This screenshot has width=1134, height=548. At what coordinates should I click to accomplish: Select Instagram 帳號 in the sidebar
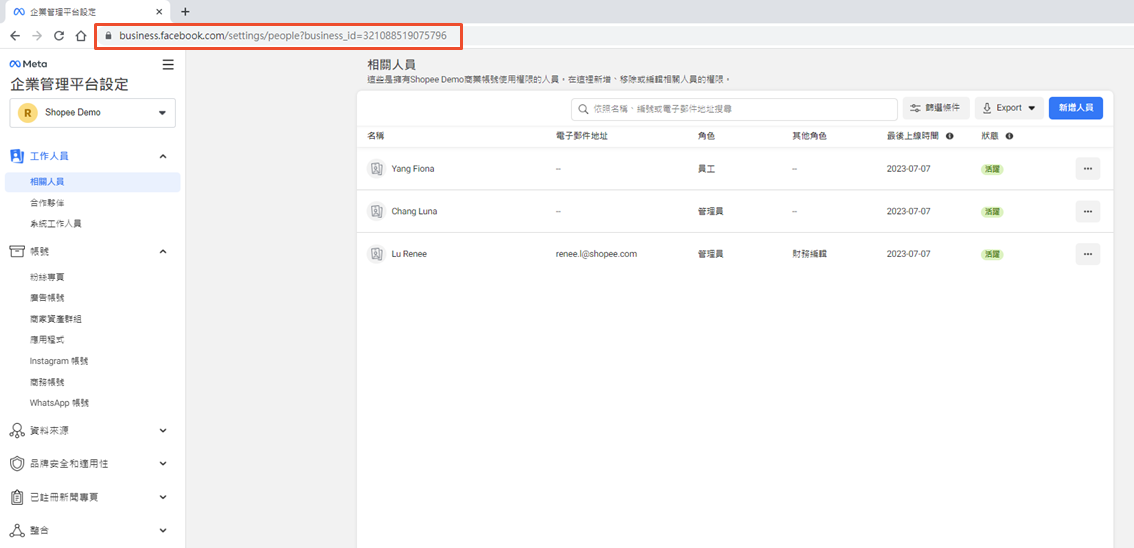pos(59,361)
